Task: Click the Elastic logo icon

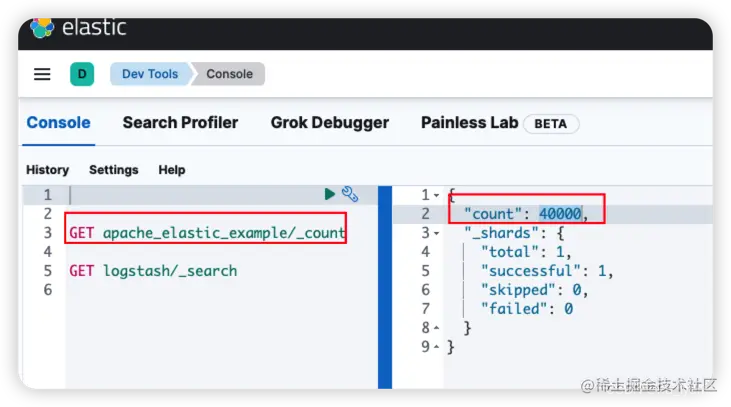Action: pyautogui.click(x=42, y=28)
